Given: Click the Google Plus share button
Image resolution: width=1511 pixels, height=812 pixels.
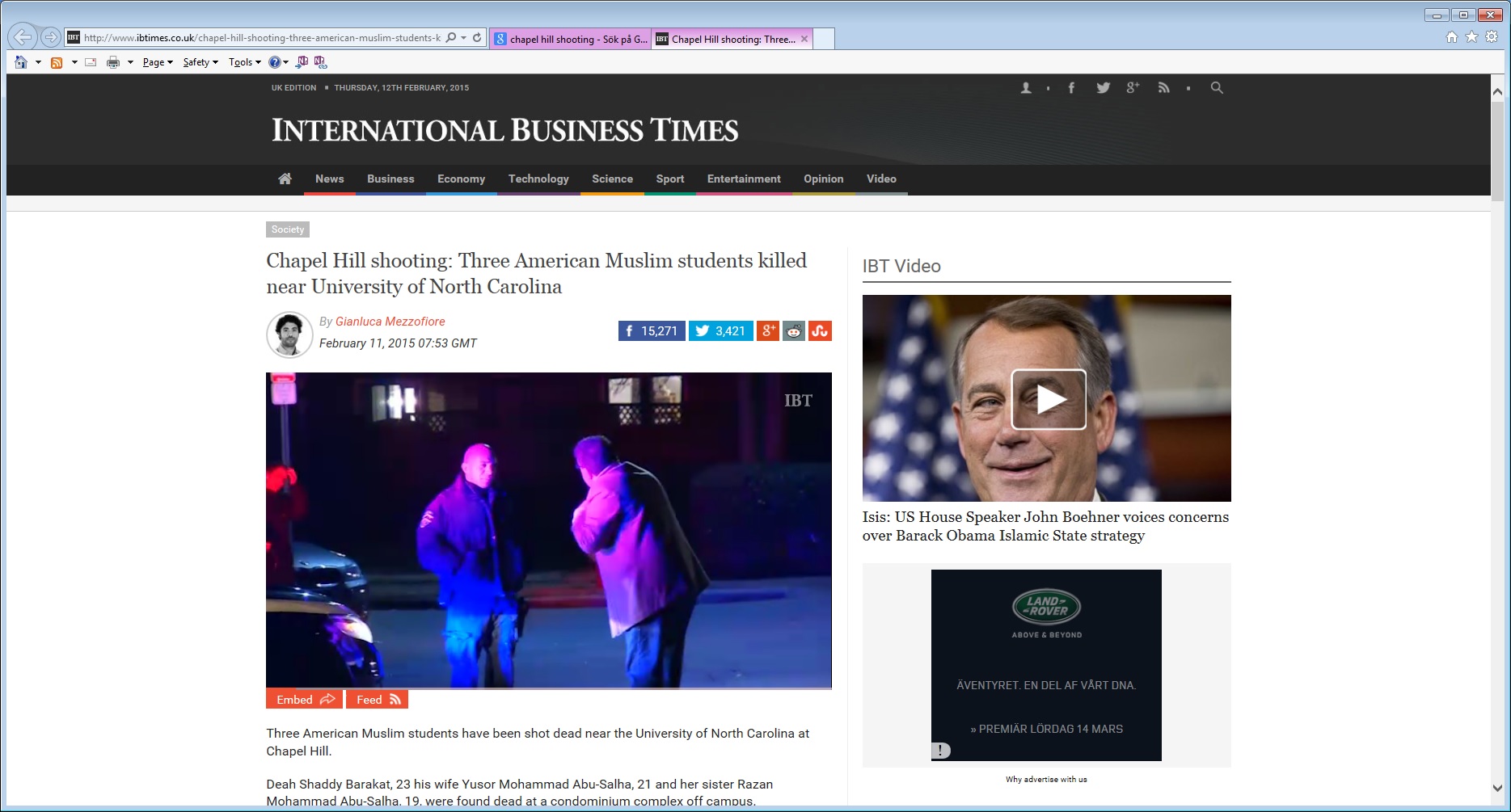Looking at the screenshot, I should (768, 331).
